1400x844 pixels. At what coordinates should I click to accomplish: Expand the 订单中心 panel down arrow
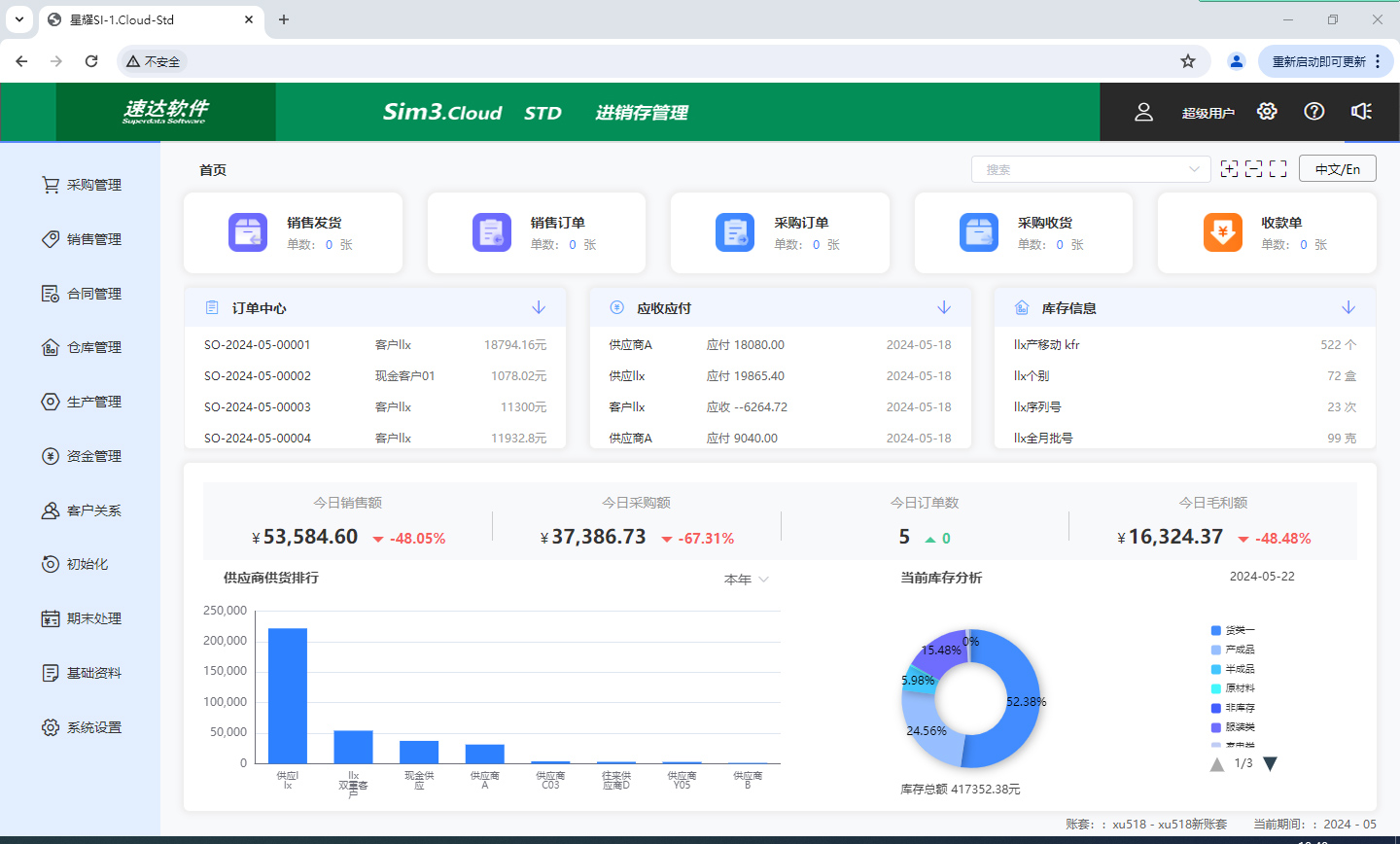coord(539,308)
